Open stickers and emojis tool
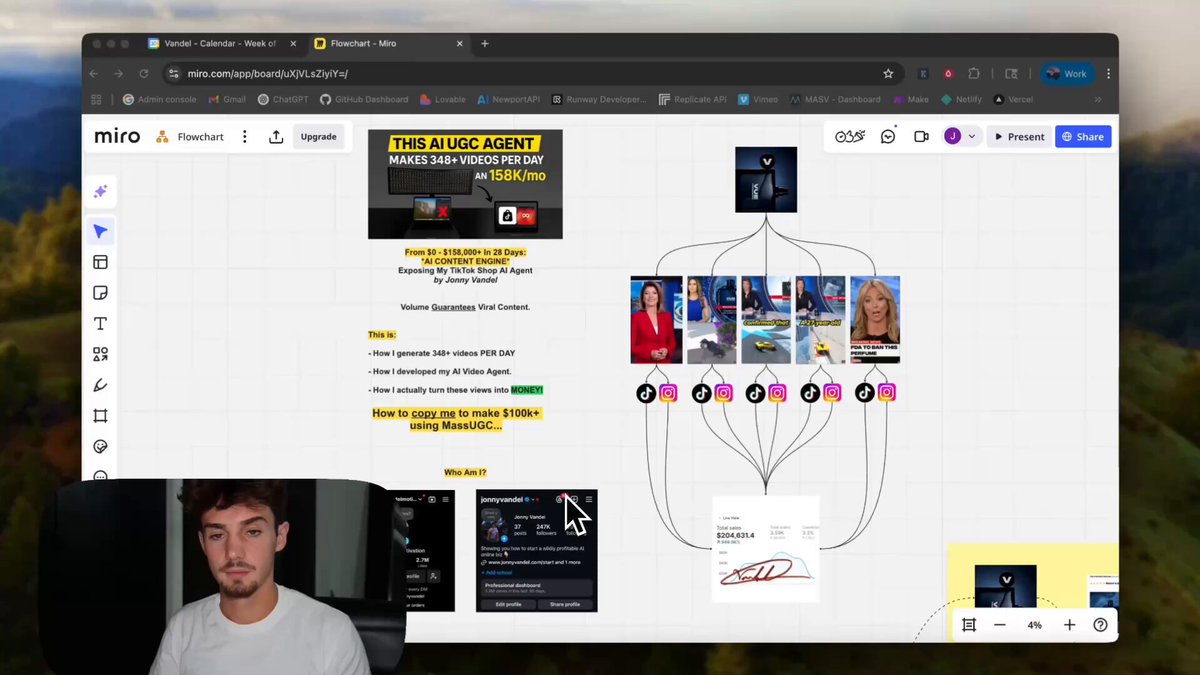 (100, 446)
